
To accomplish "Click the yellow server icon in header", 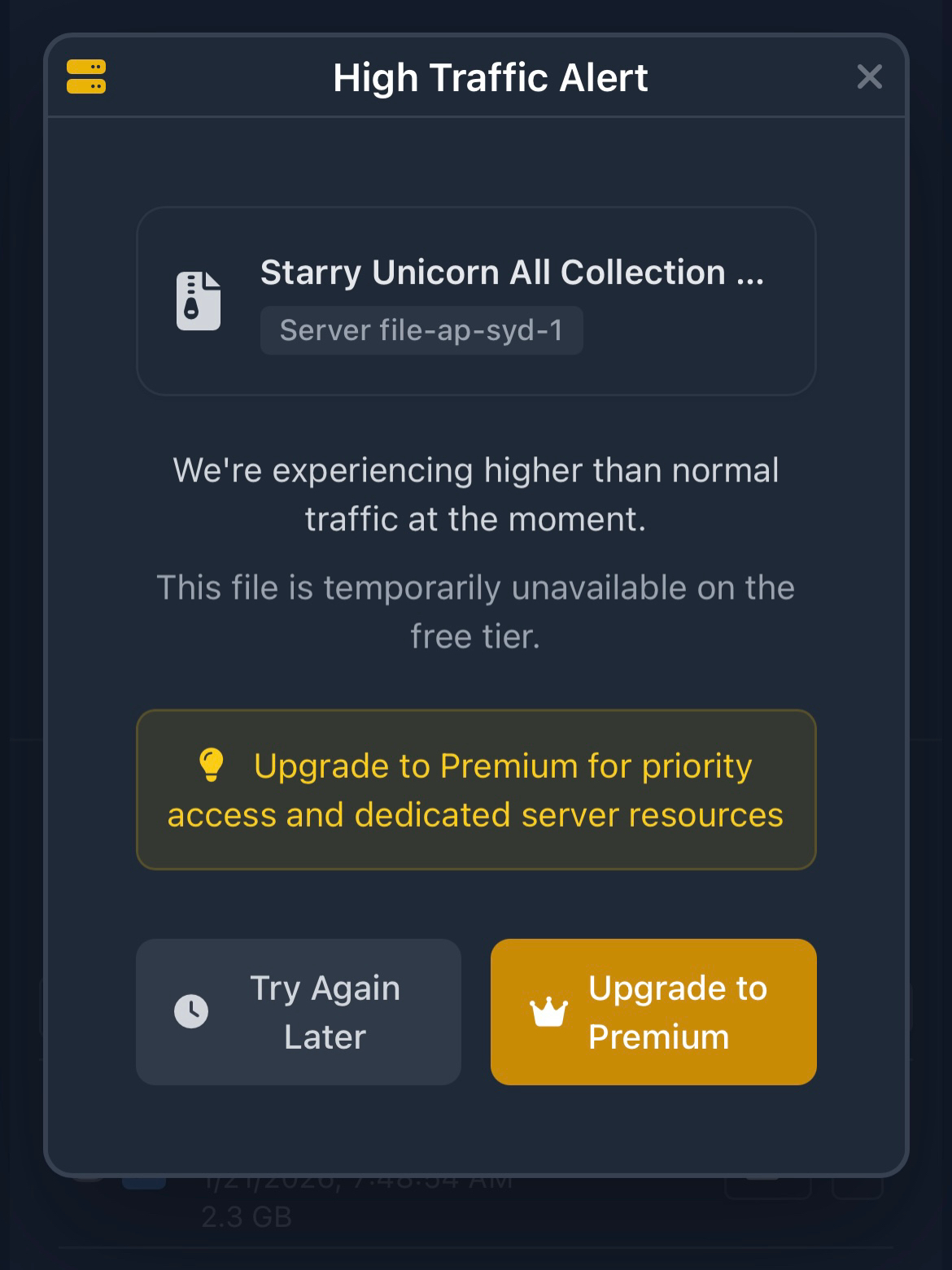I will coord(86,77).
